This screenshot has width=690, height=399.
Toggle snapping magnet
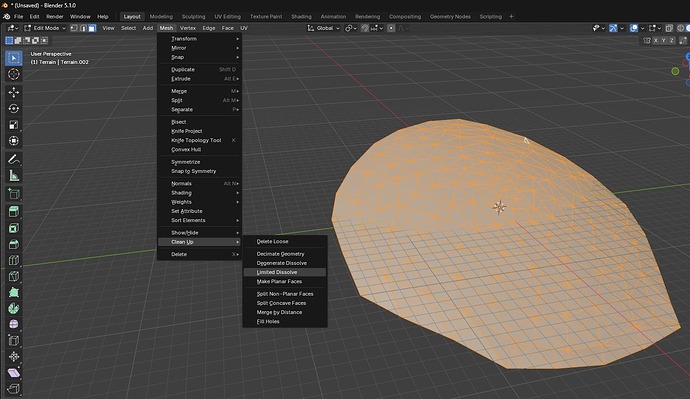[x=365, y=28]
